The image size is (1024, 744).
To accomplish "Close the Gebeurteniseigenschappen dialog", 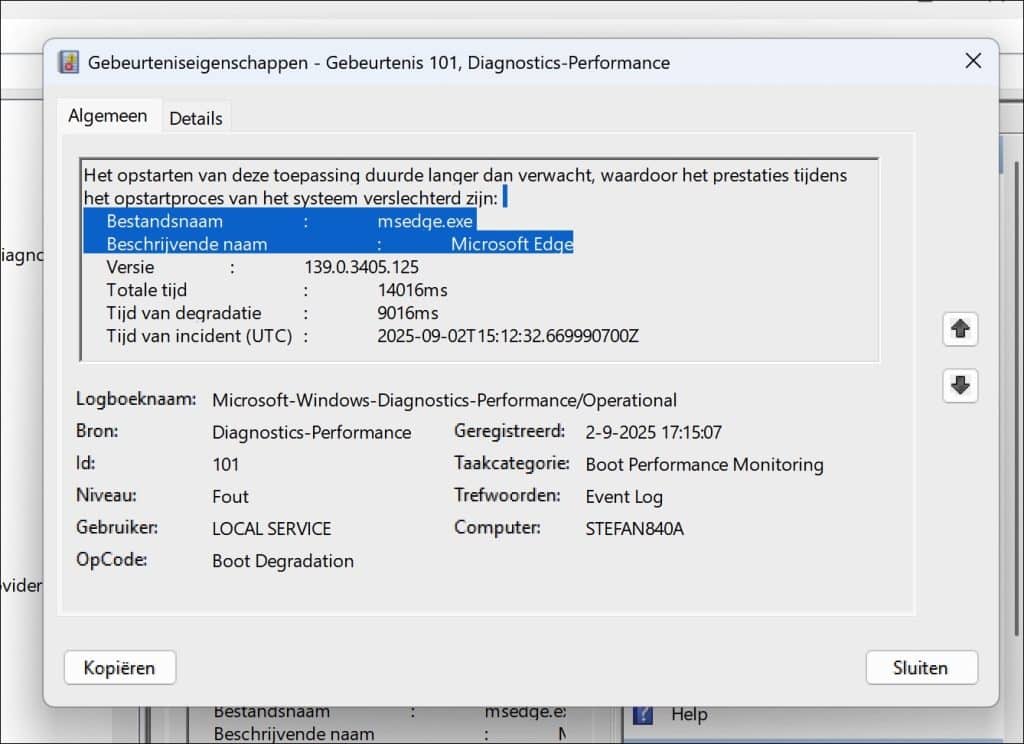I will point(973,61).
